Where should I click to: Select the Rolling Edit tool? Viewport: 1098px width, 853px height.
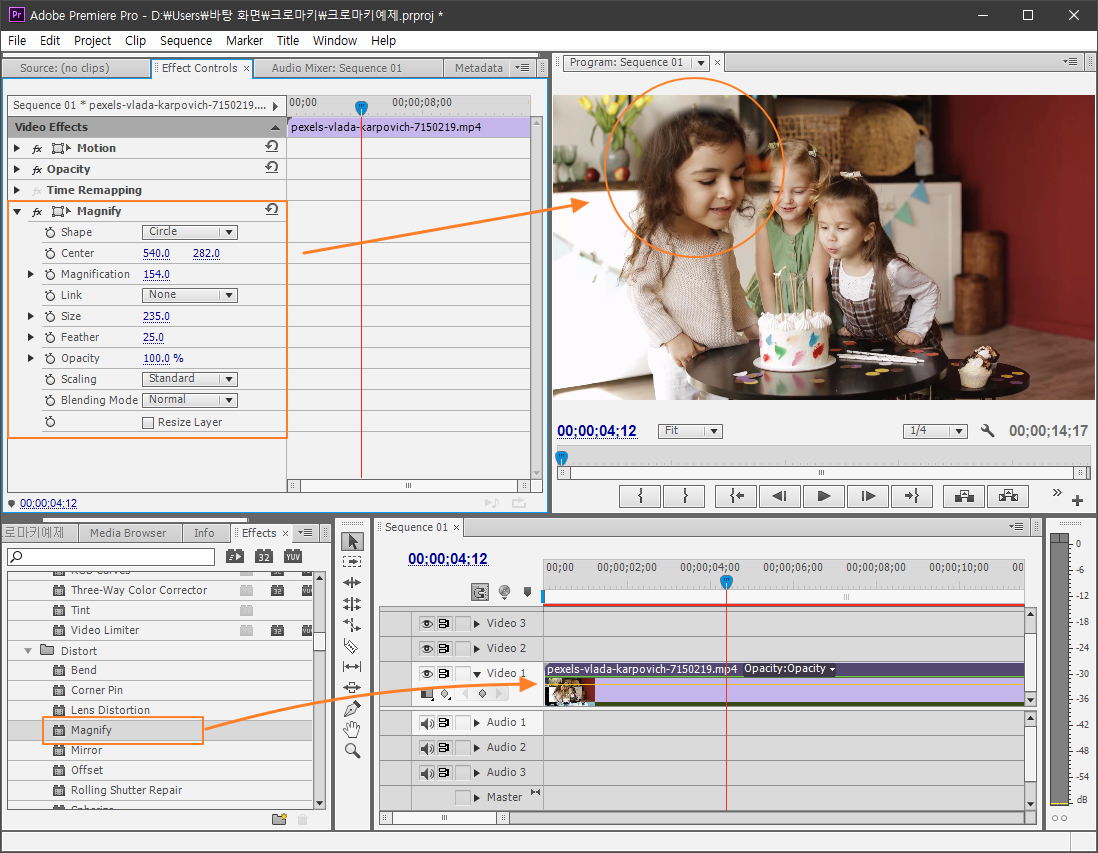click(x=352, y=604)
